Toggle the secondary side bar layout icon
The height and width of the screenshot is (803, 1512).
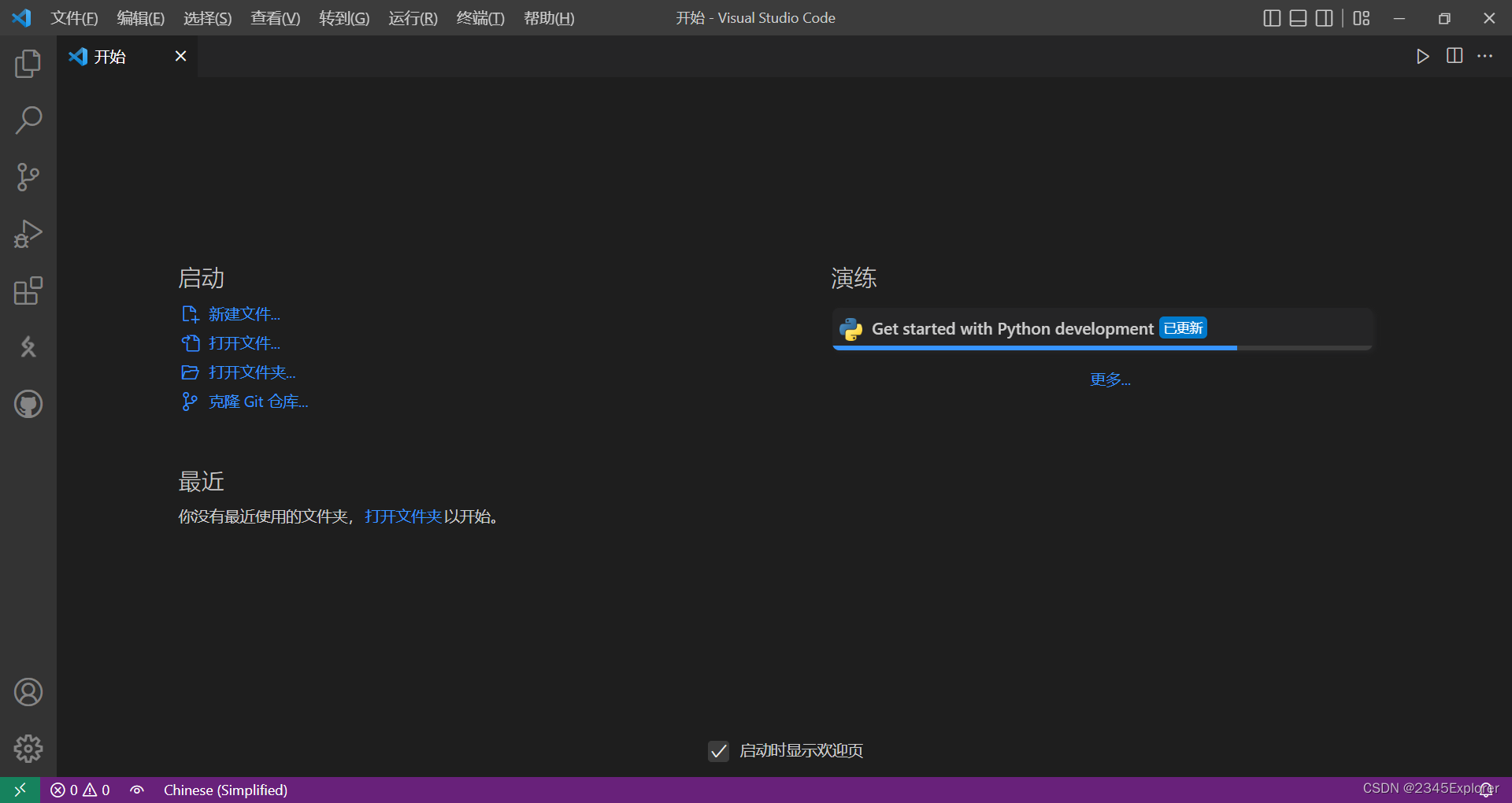point(1325,18)
